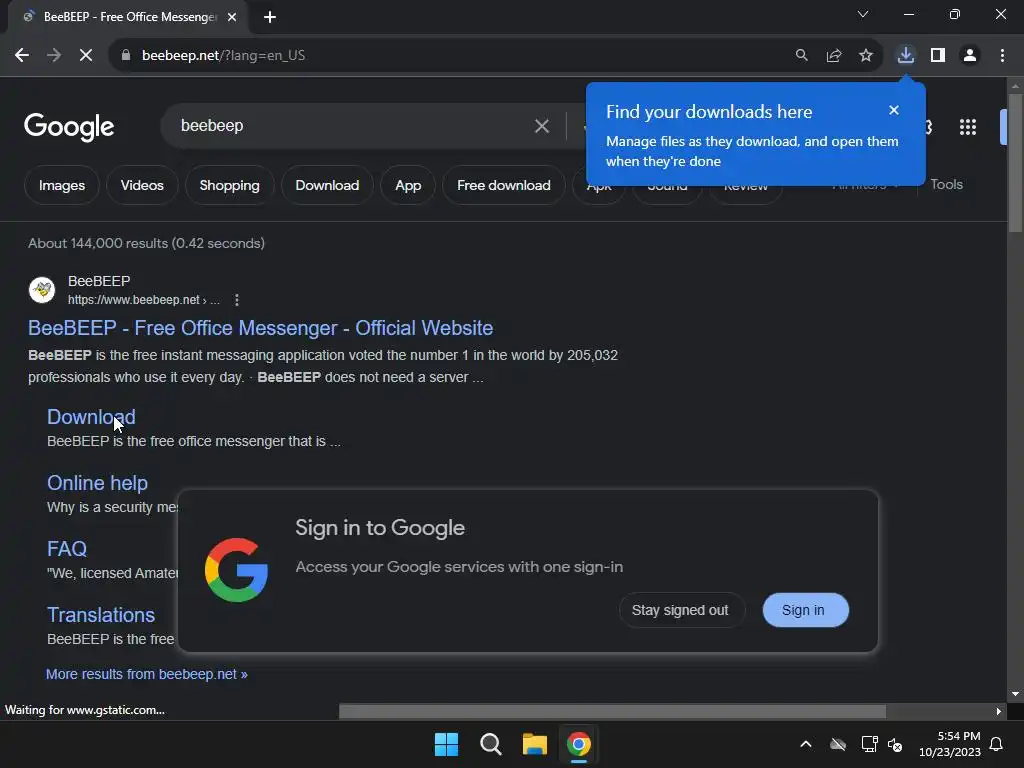Viewport: 1024px width, 768px height.
Task: Click the BeeBEEP site favicon
Action: [42, 289]
